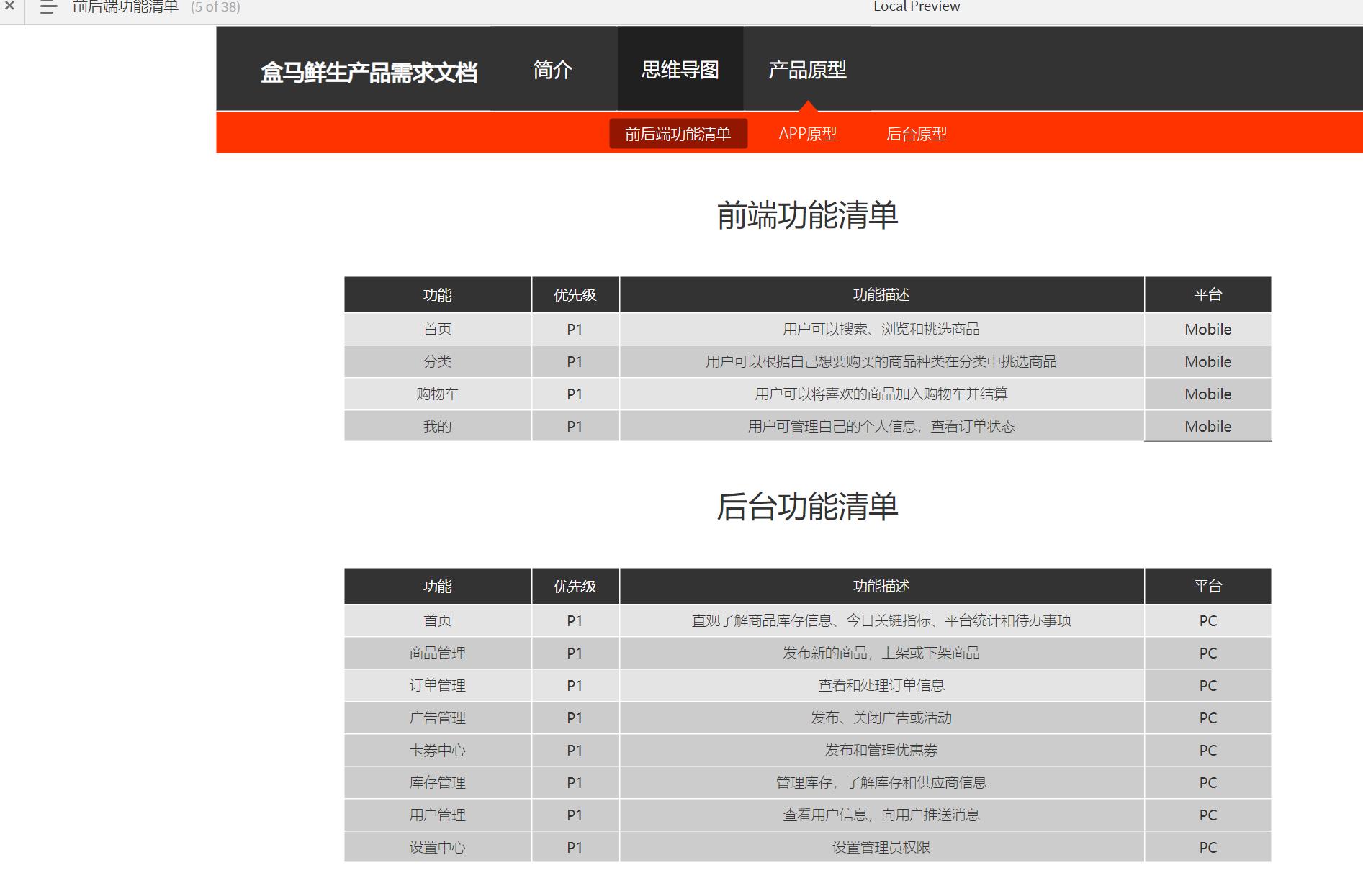Open the 简介 navigation tab
This screenshot has height=896, width=1363.
tap(553, 70)
